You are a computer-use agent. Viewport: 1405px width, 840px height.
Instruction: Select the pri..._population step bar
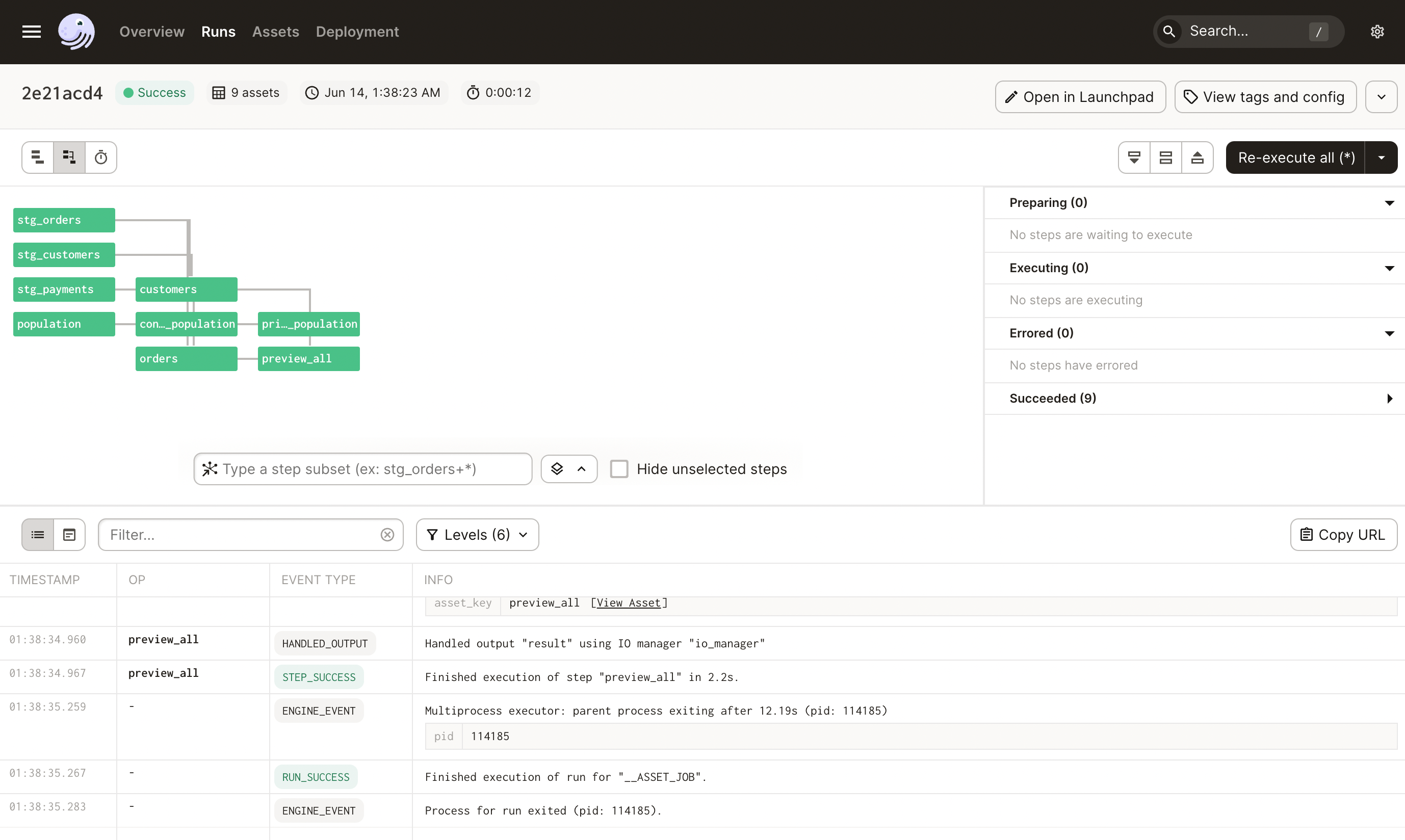[x=308, y=324]
